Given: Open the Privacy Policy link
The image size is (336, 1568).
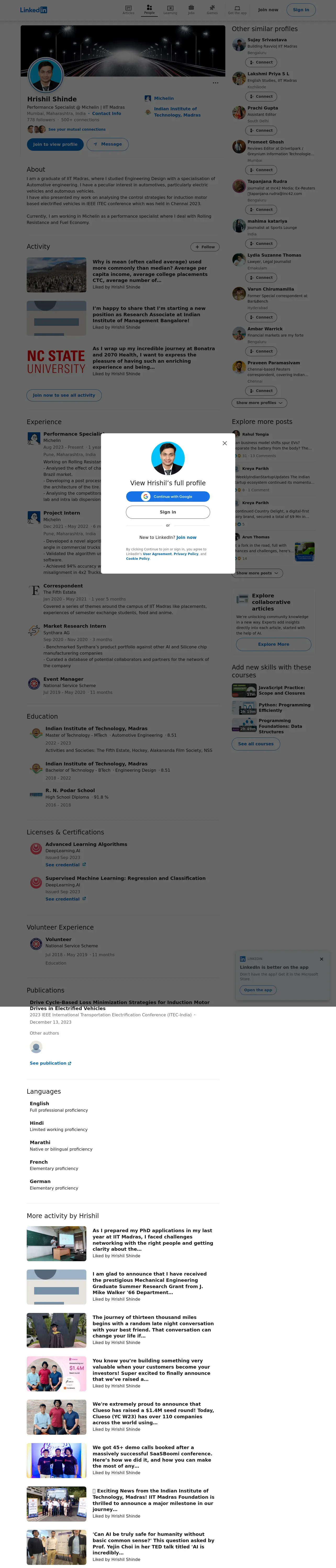Looking at the screenshot, I should tap(186, 554).
